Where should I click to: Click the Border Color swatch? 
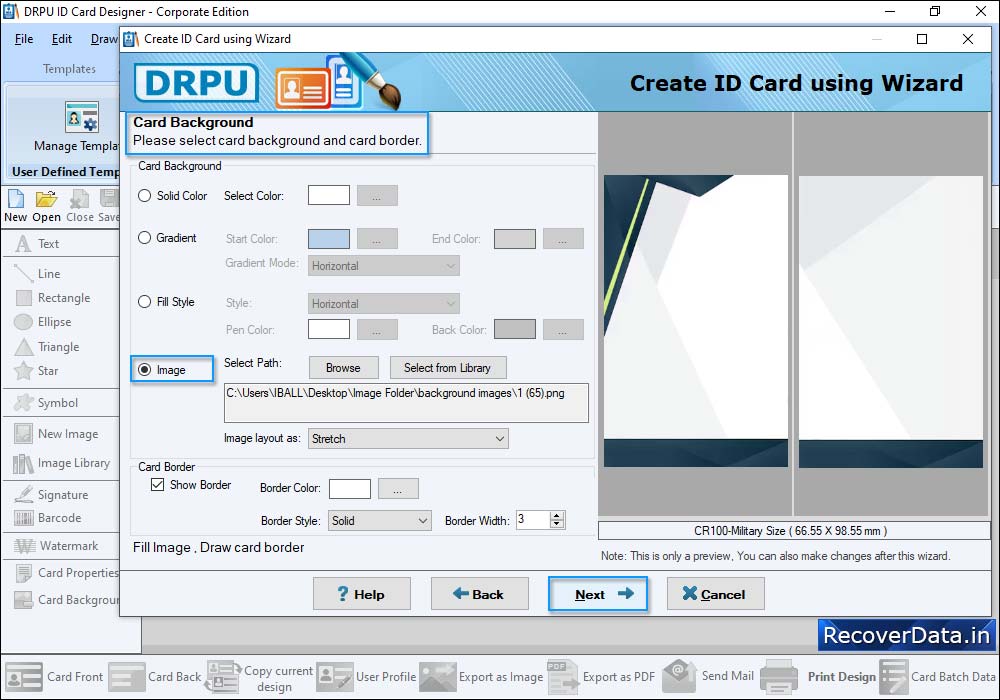coord(350,489)
